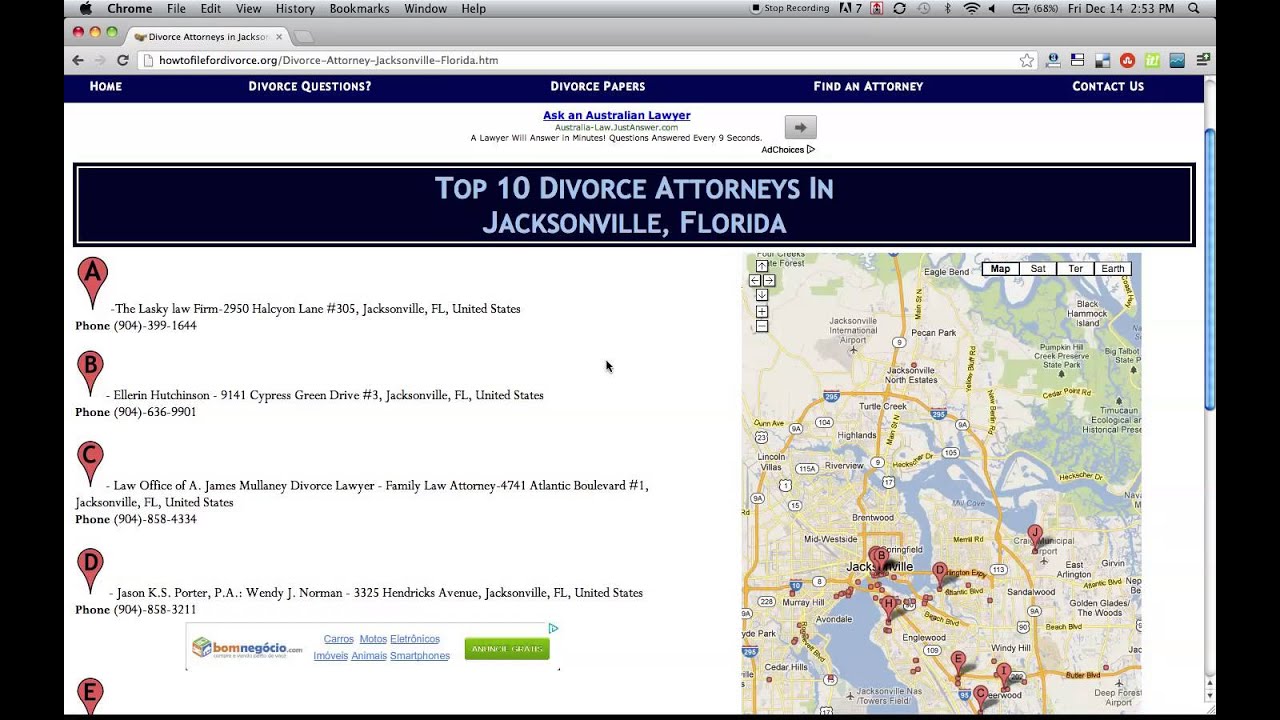Click map marker I on the map
Image resolution: width=1280 pixels, height=720 pixels.
[x=1003, y=675]
